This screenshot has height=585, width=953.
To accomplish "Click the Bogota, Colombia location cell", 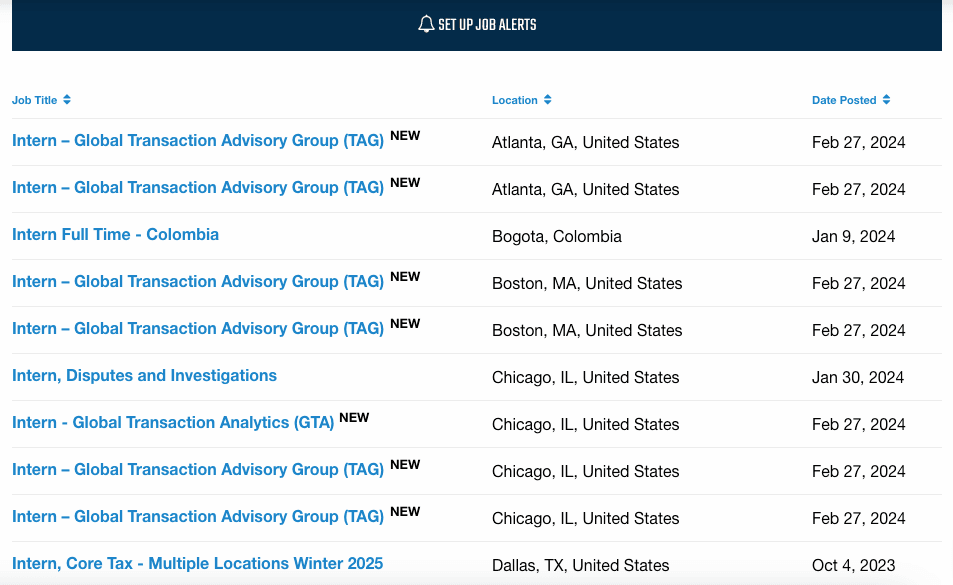I will (x=557, y=237).
